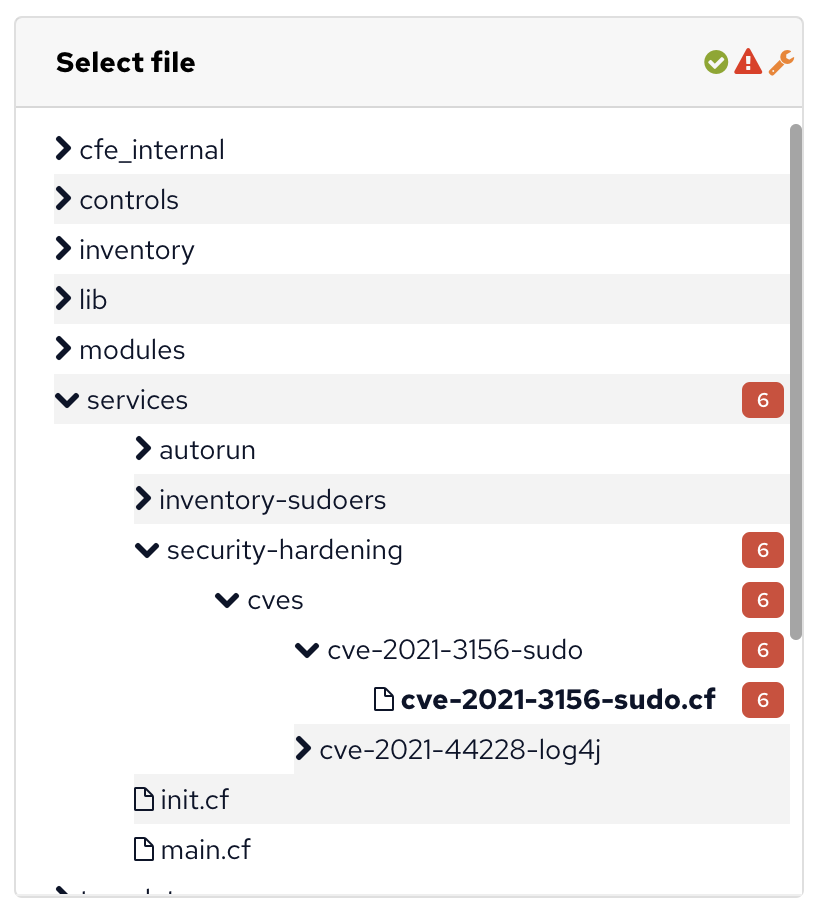The height and width of the screenshot is (918, 820).
Task: Expand the cve-2021-44228-log4j folder
Action: click(303, 749)
